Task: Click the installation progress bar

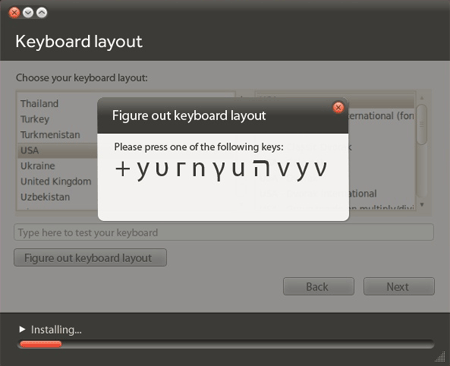Action: [226, 344]
